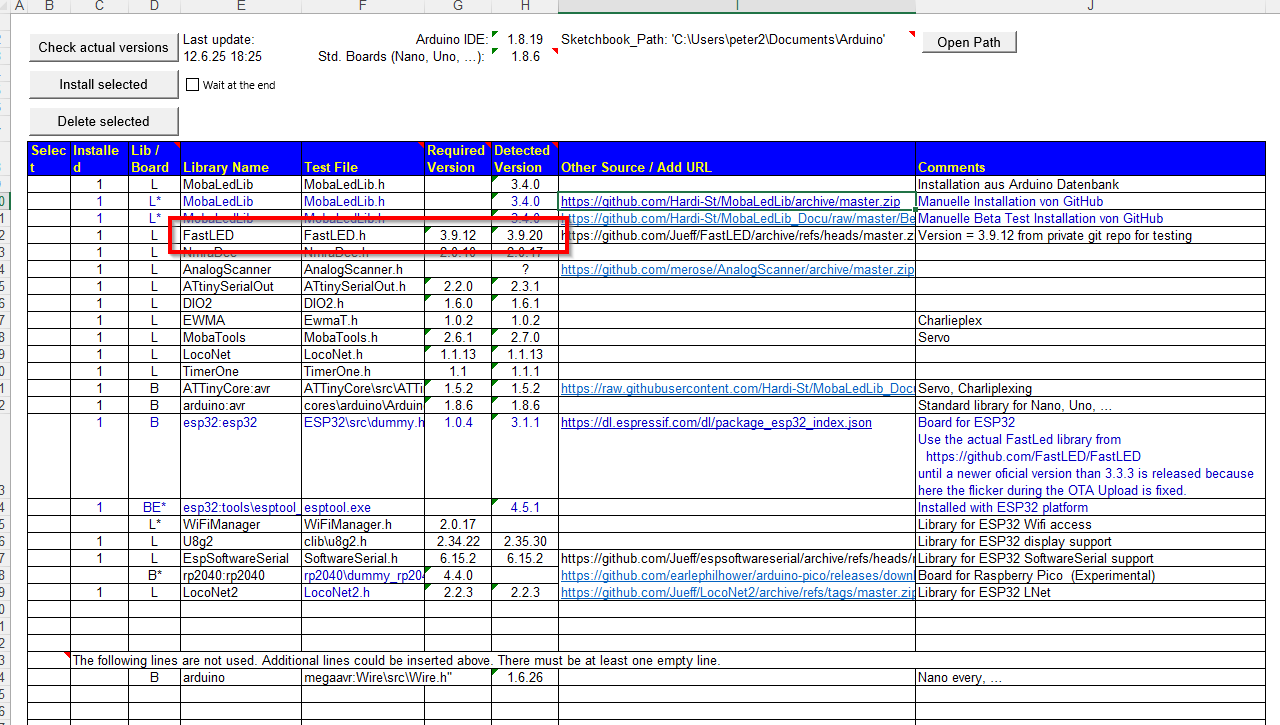Open the ATTinyCore githubusercontent link
This screenshot has width=1280, height=725.
point(738,389)
